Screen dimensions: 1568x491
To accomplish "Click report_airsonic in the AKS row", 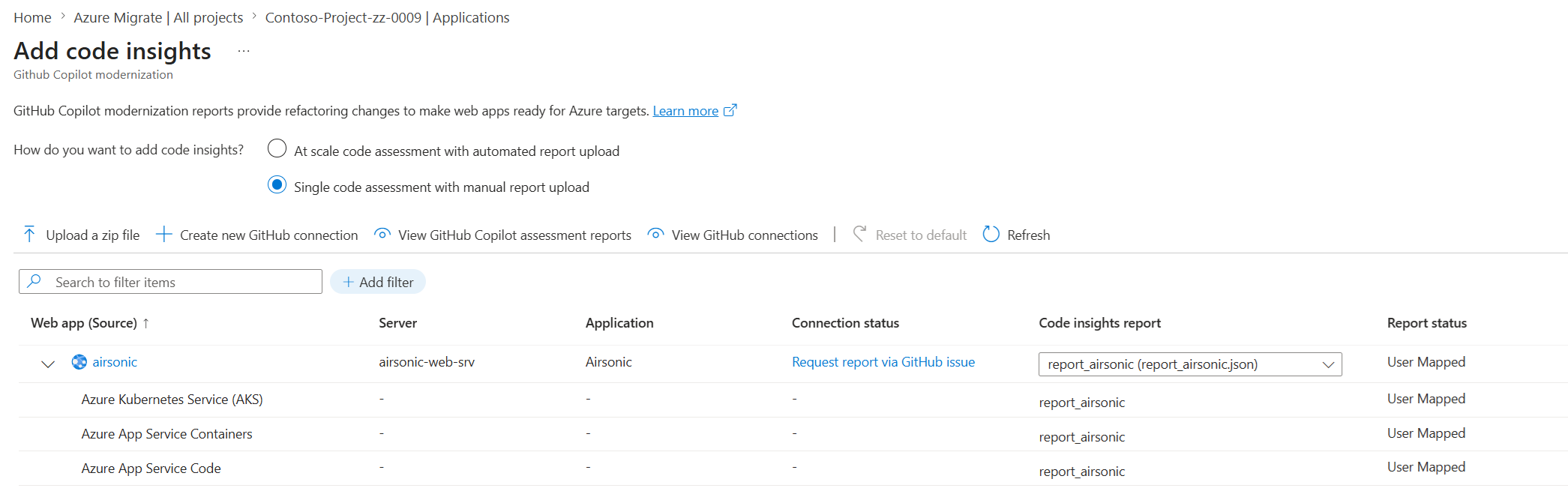I will point(1081,403).
